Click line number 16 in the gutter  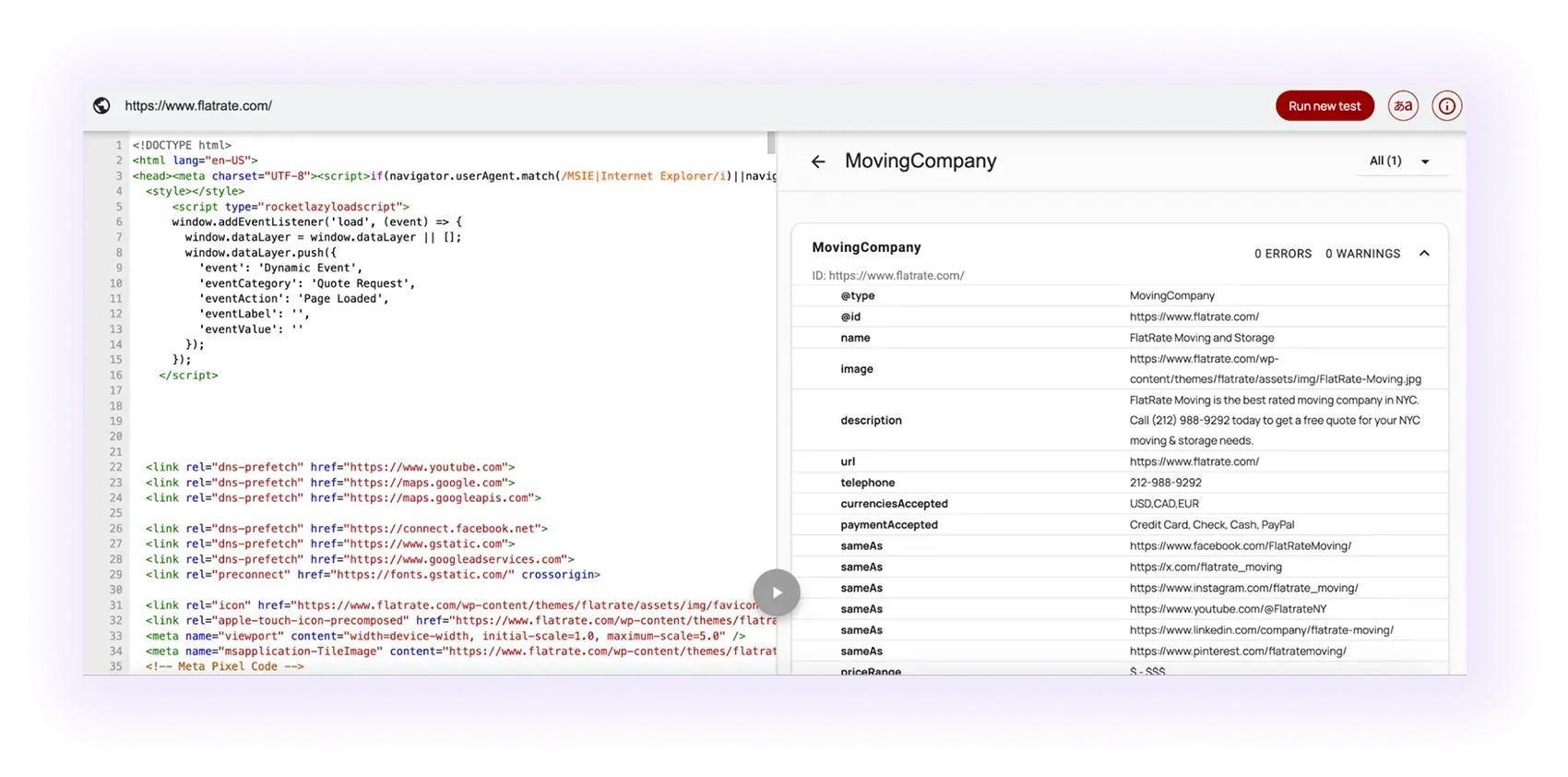tap(115, 376)
